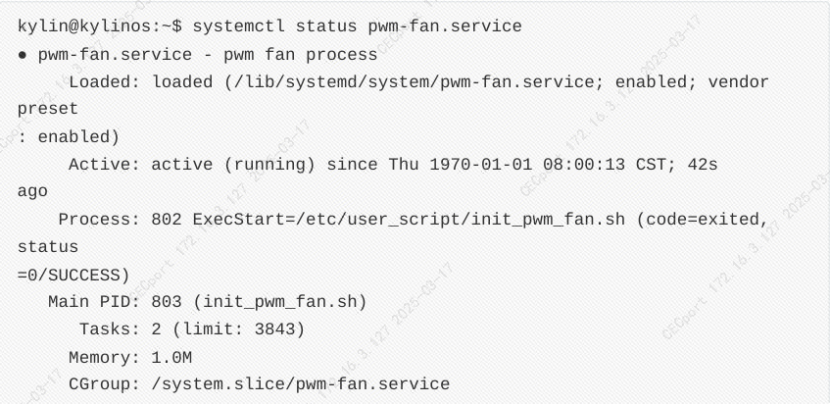Click the 'Active:' label
The image size is (831, 404).
coord(104,165)
